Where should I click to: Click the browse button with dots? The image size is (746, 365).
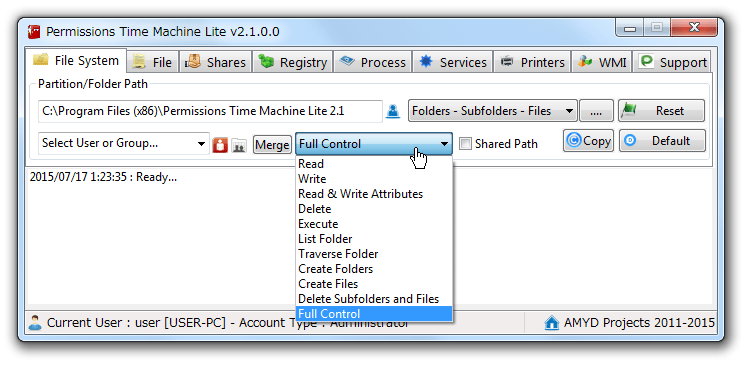point(596,111)
